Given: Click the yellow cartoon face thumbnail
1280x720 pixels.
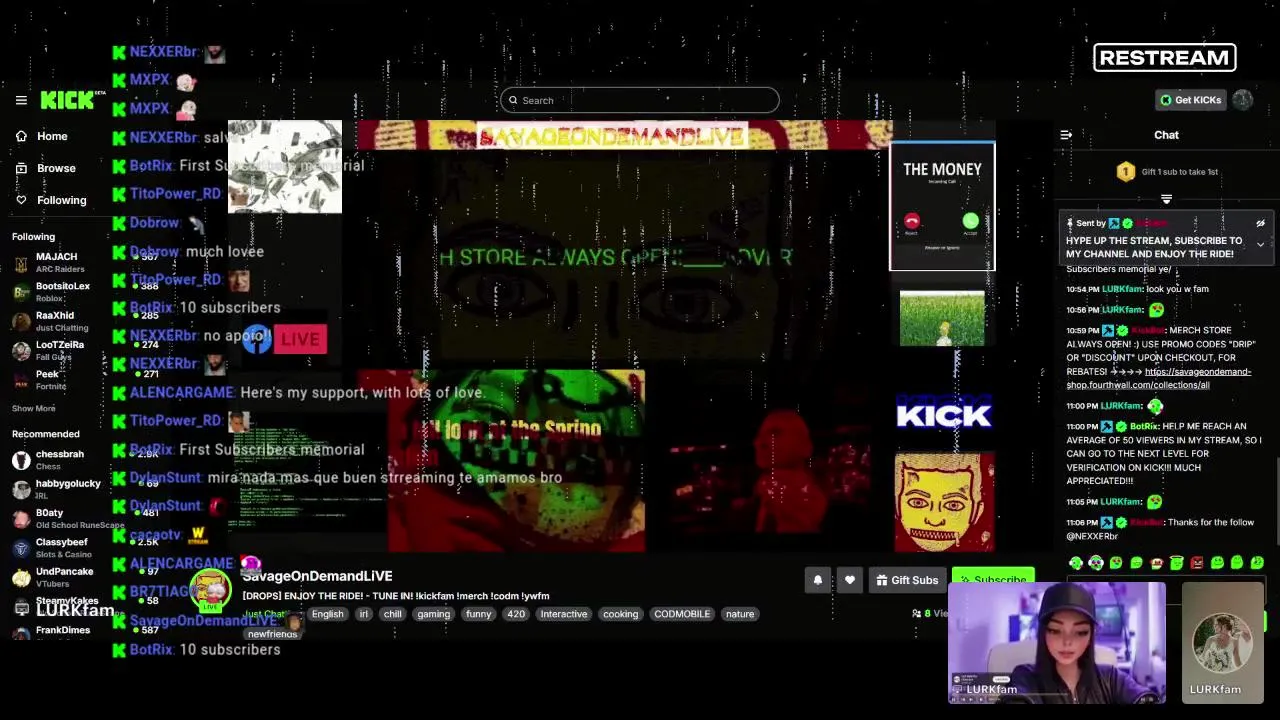Looking at the screenshot, I should coord(944,502).
